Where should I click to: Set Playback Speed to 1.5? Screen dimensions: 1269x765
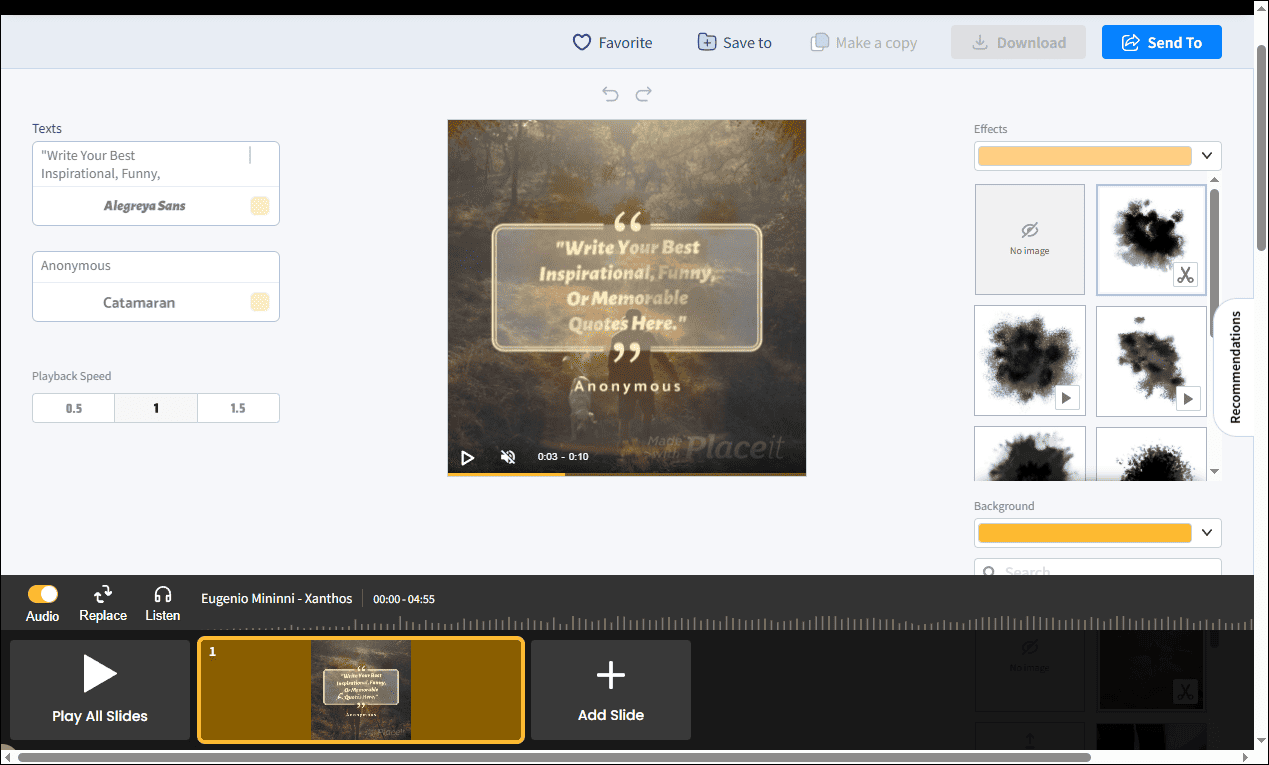(238, 407)
